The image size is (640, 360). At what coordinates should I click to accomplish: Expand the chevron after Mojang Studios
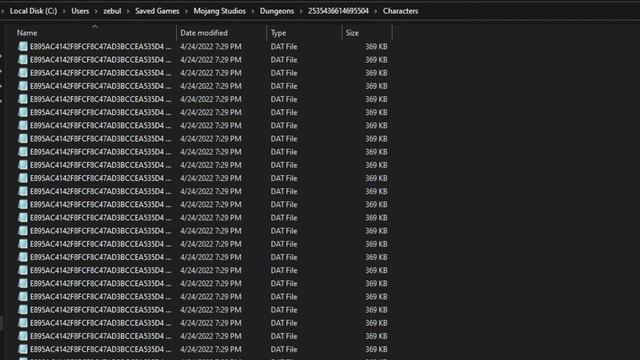pyautogui.click(x=253, y=11)
